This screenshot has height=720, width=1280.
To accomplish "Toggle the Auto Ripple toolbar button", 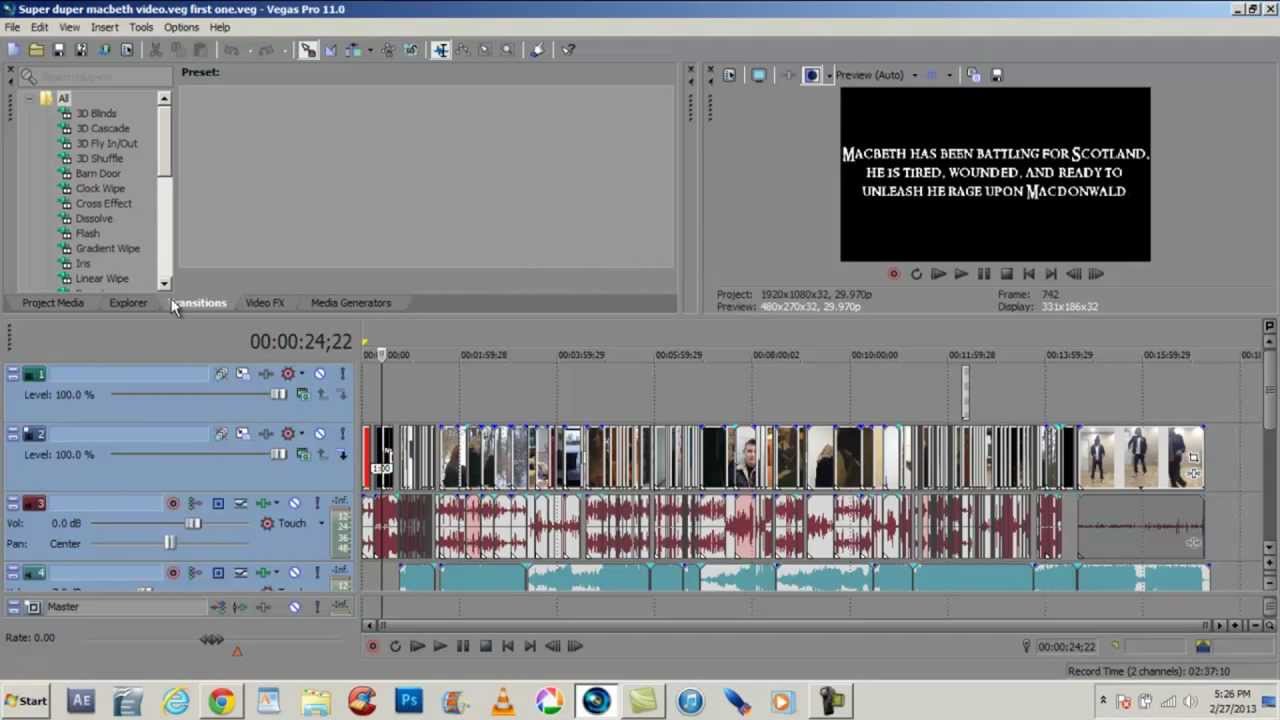I will pyautogui.click(x=353, y=50).
